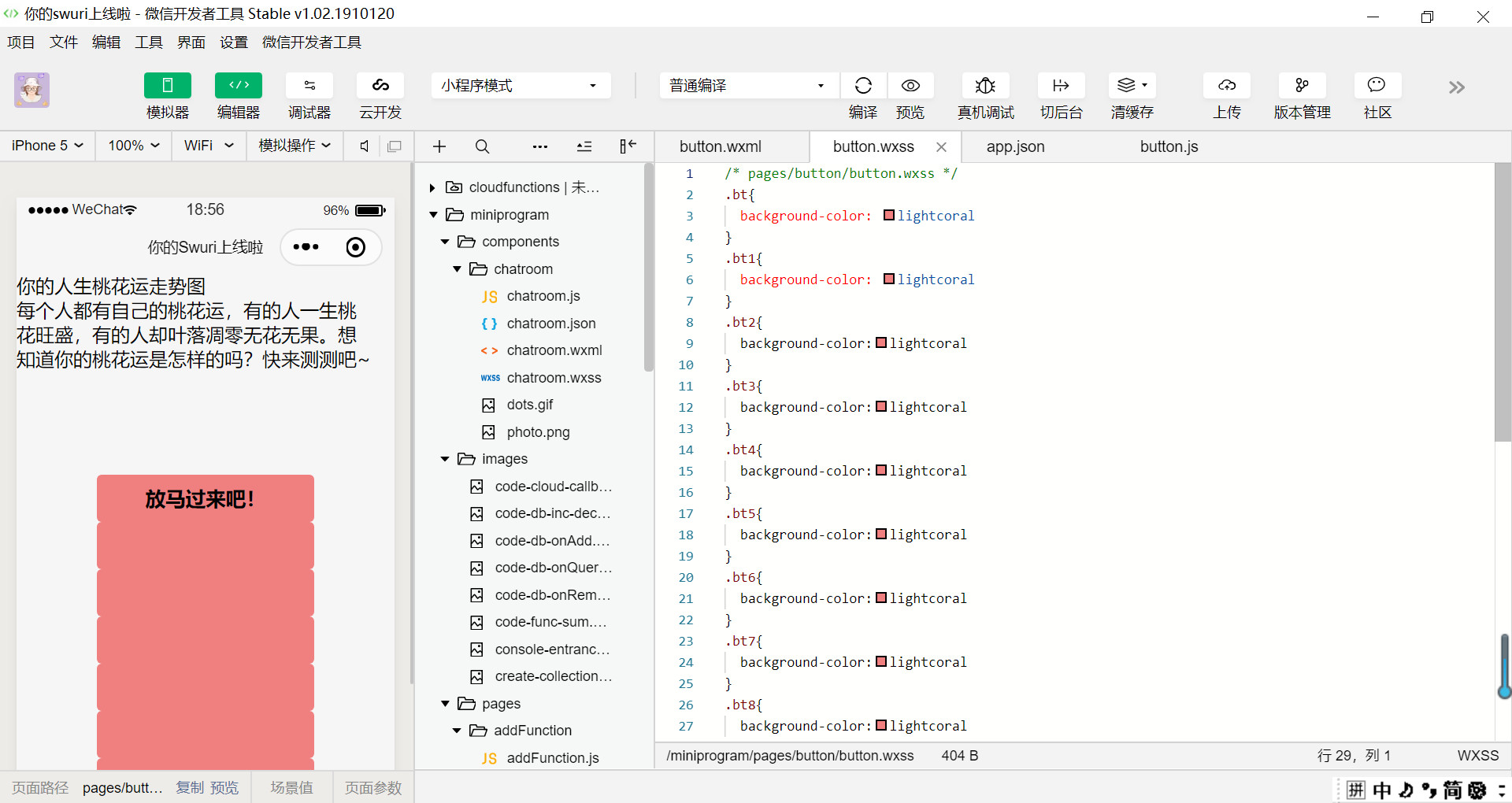
Task: Toggle the simulator panel button
Action: (168, 86)
